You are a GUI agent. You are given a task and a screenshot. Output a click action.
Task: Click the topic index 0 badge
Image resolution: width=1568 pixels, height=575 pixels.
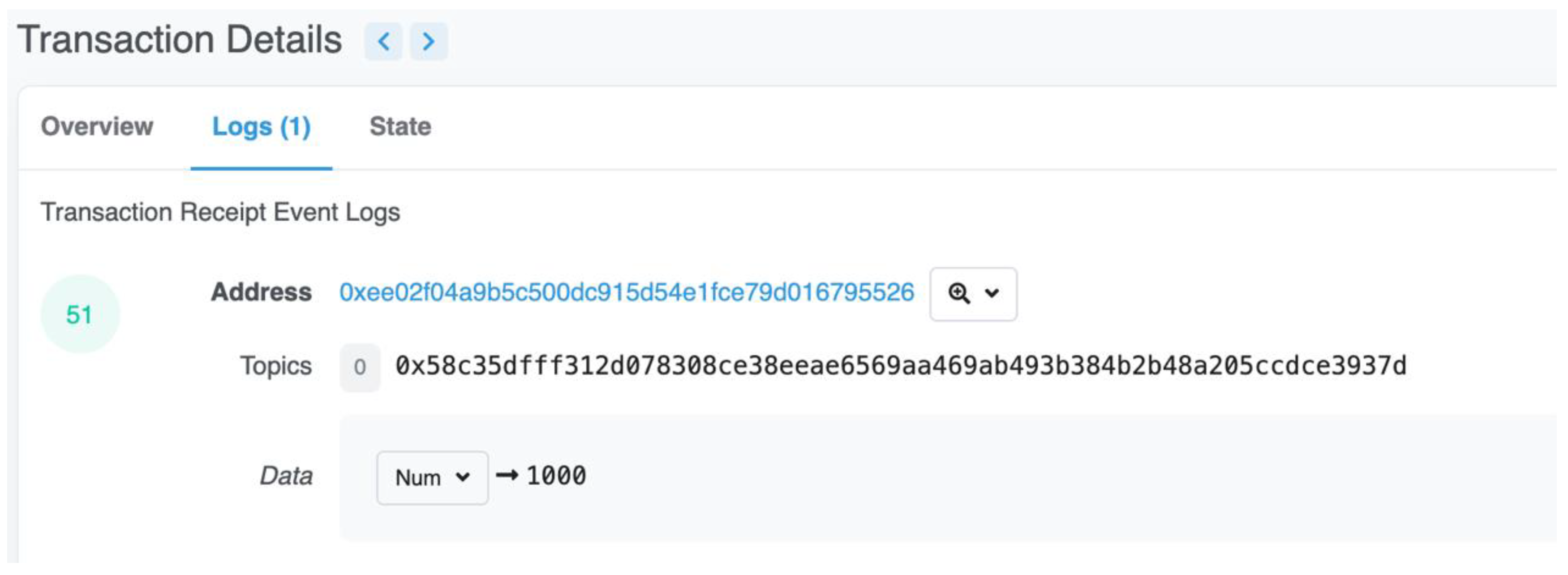pos(360,368)
